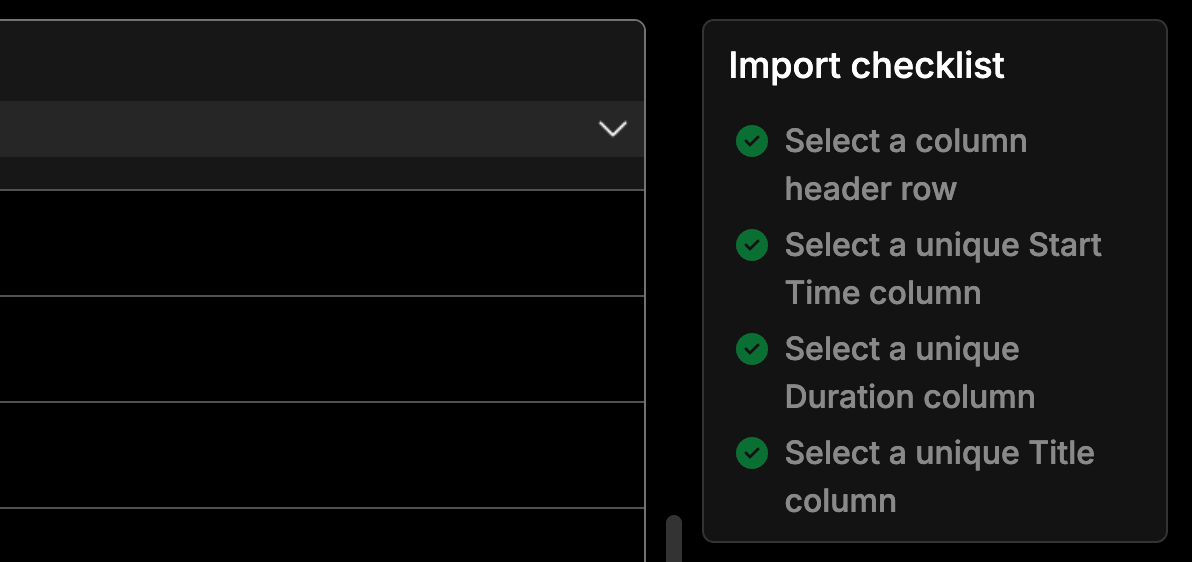This screenshot has width=1192, height=562.
Task: Click the partially visible bottom table row
Action: click(320, 536)
